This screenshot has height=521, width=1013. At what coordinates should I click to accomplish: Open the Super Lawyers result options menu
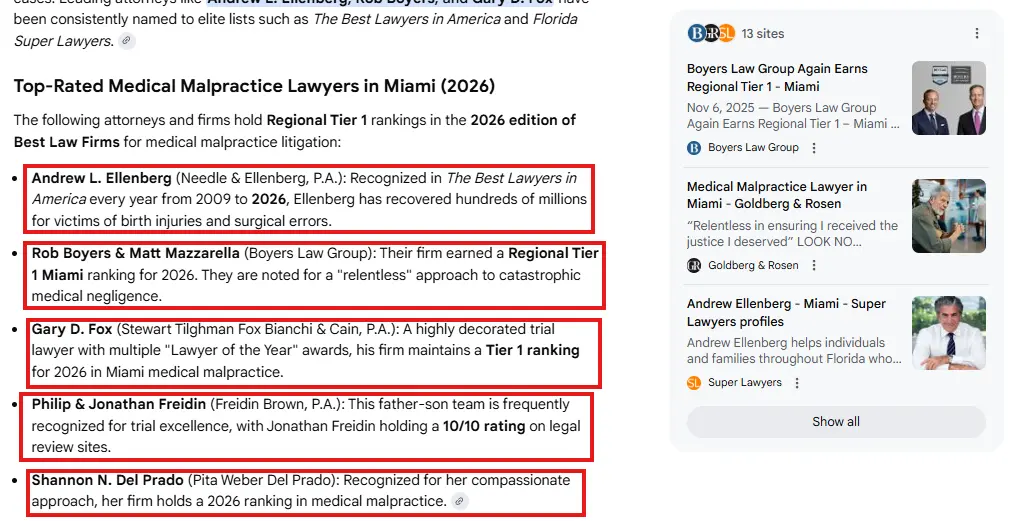(x=797, y=383)
